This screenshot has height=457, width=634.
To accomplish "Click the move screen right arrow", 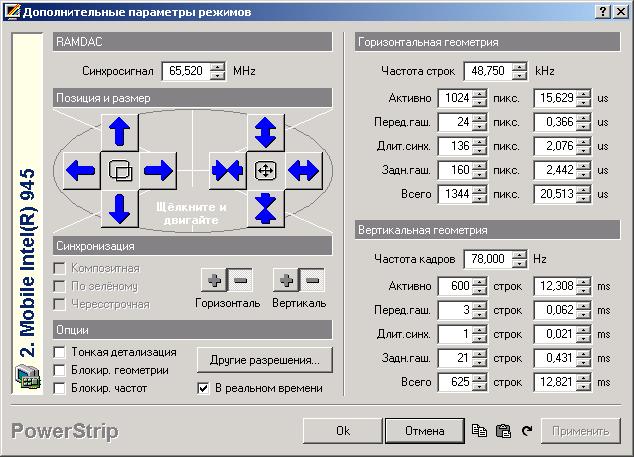I will tap(158, 171).
